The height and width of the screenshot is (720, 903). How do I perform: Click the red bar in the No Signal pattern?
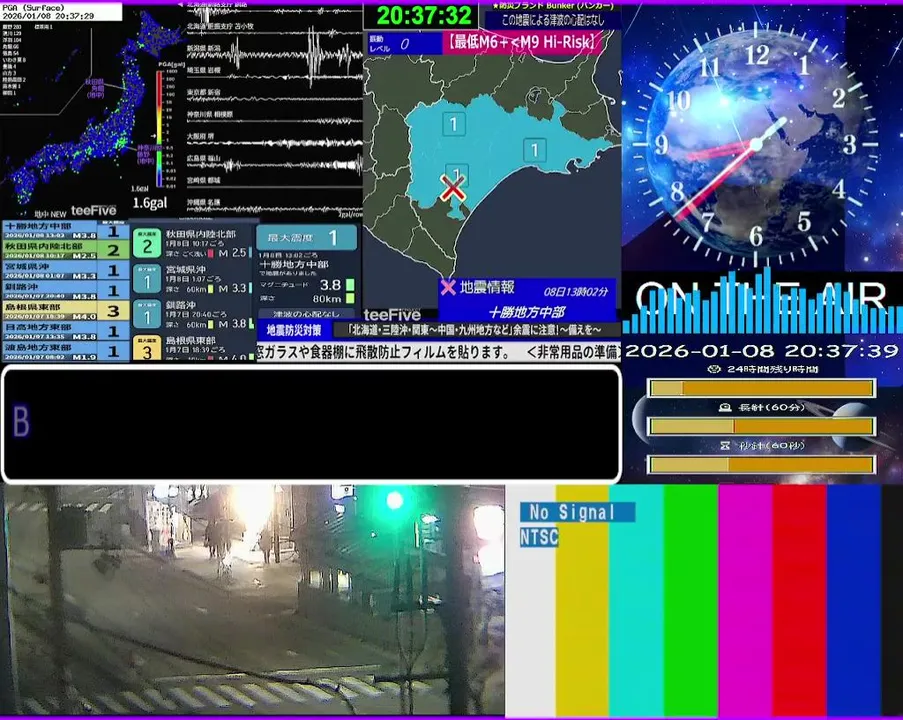[799, 600]
